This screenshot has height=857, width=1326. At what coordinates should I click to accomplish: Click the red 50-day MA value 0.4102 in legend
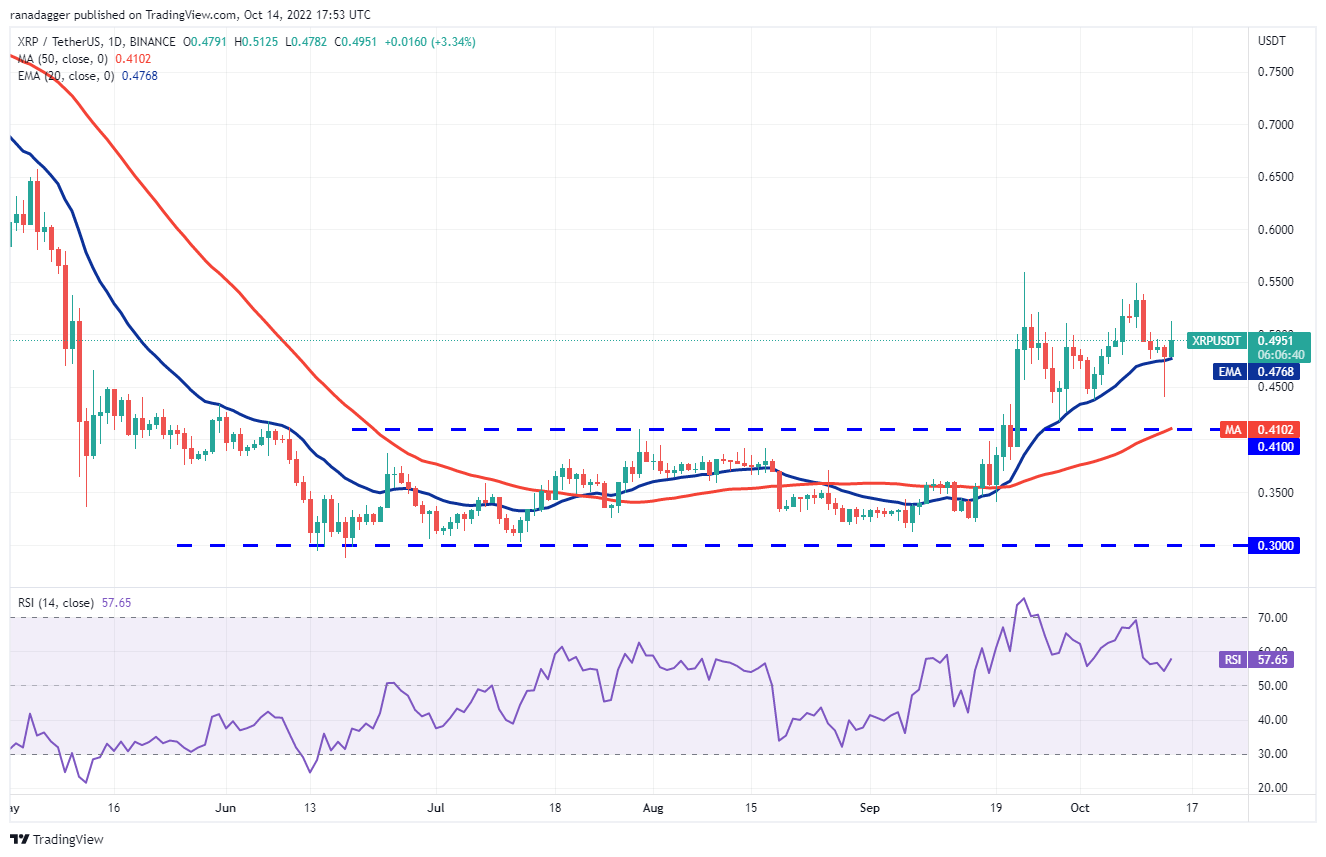click(x=134, y=59)
